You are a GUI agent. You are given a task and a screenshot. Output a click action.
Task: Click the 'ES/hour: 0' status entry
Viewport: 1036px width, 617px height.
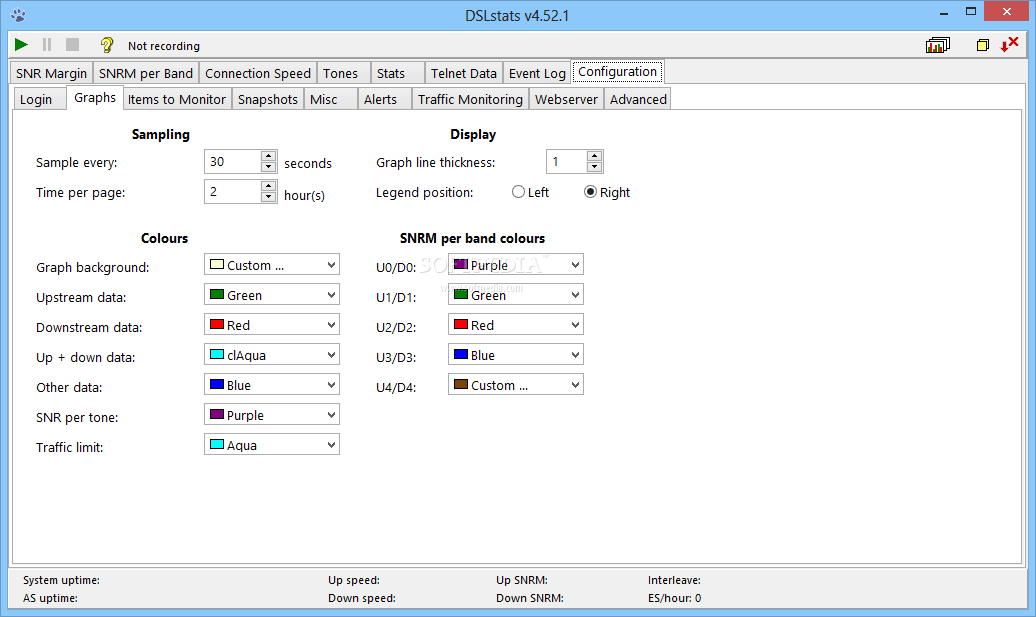675,598
